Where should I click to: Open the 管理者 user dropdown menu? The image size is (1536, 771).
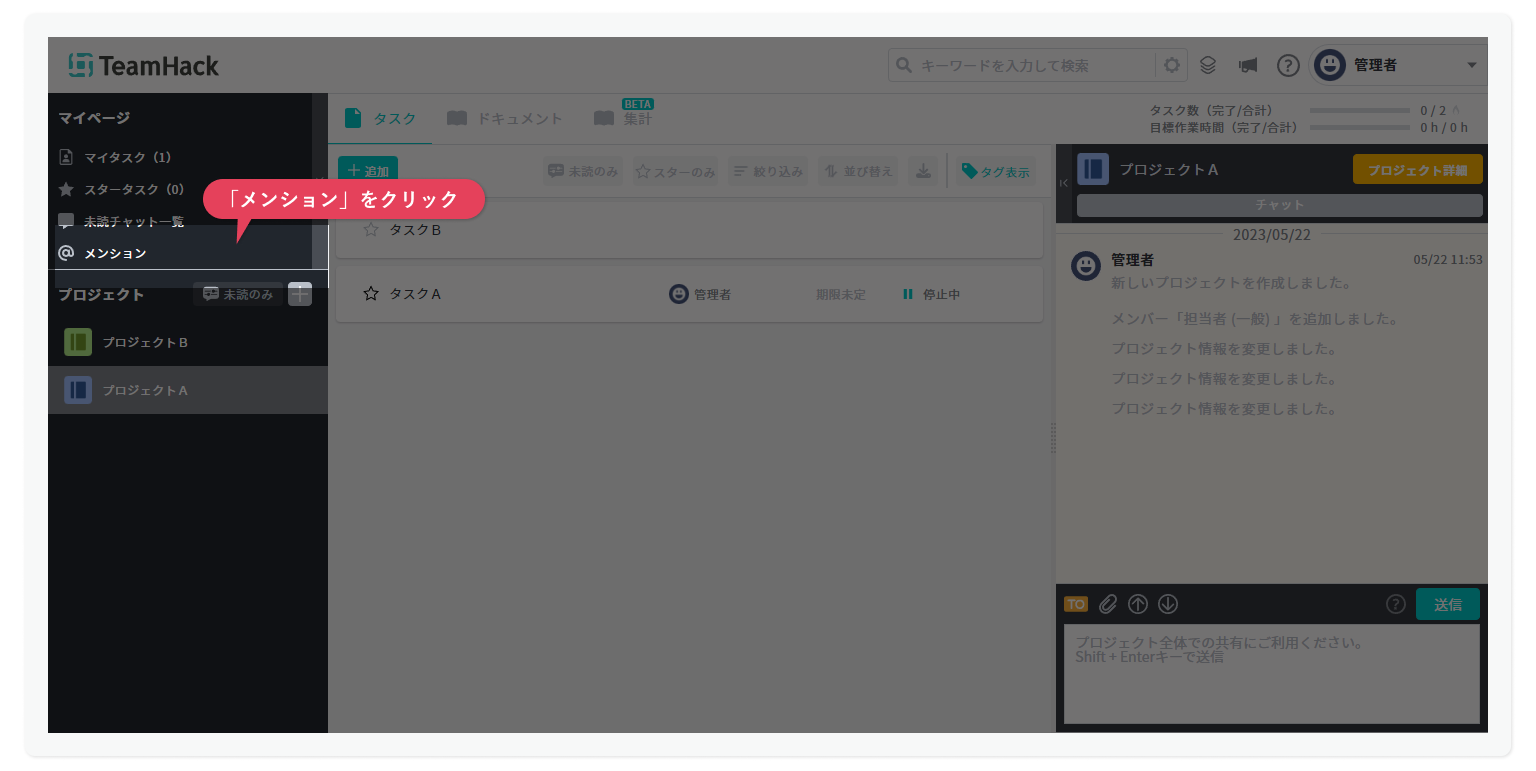[1399, 66]
